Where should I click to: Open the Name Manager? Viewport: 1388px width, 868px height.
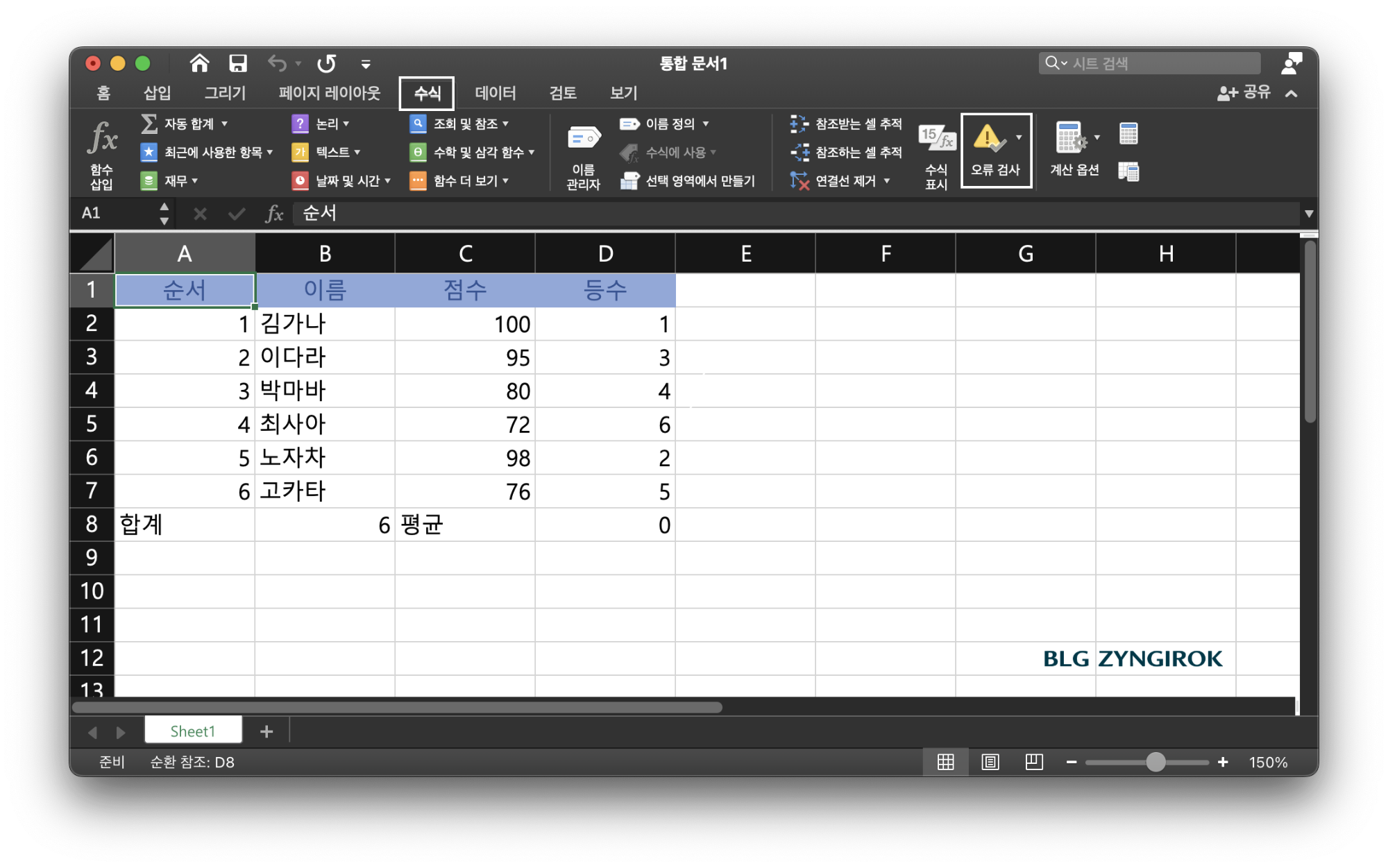583,151
